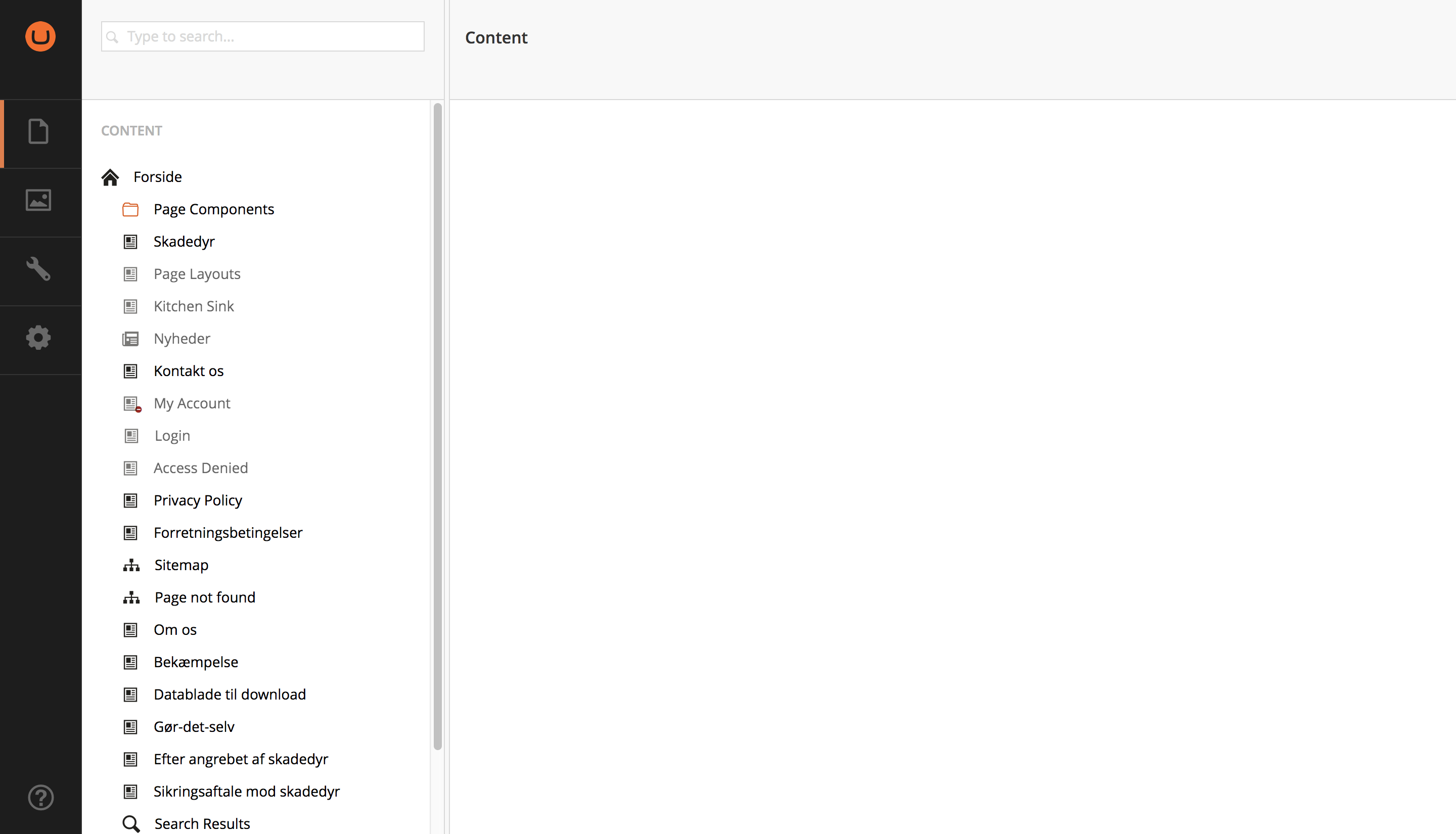
Task: Click into the search field
Action: [262, 36]
